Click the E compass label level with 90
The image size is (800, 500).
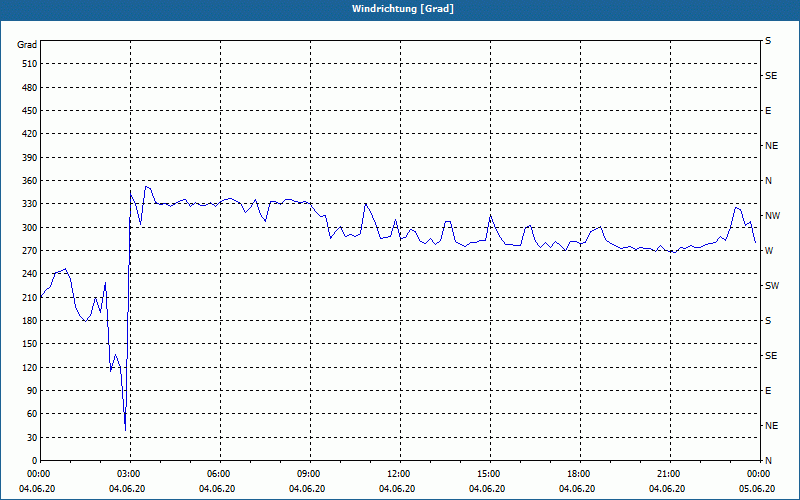point(768,390)
